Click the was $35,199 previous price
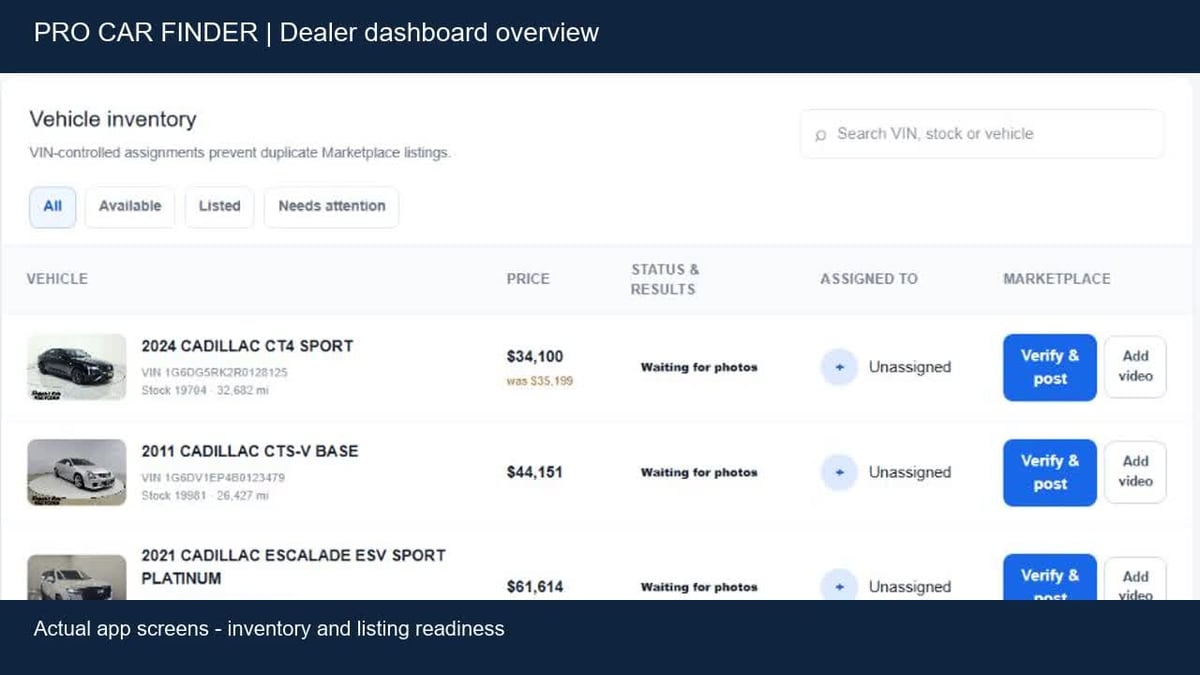The width and height of the screenshot is (1200, 675). pos(539,381)
